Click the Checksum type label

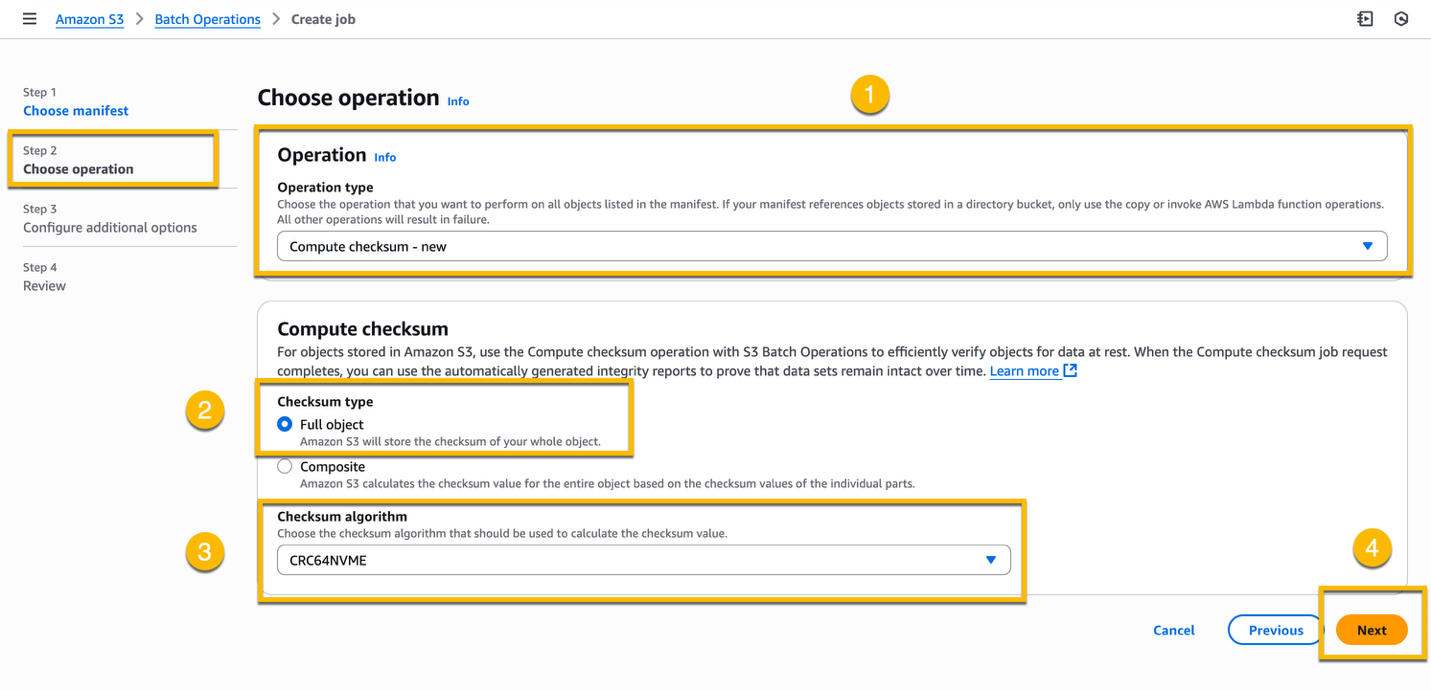[325, 401]
